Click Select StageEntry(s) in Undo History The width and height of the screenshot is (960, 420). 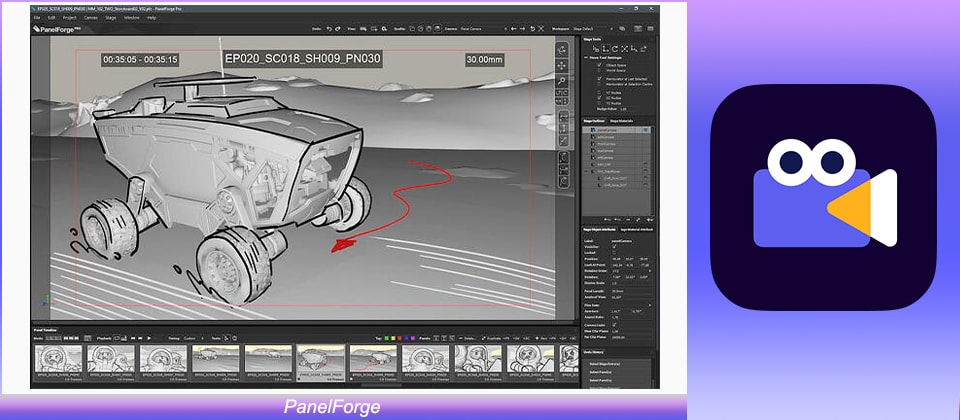606,364
